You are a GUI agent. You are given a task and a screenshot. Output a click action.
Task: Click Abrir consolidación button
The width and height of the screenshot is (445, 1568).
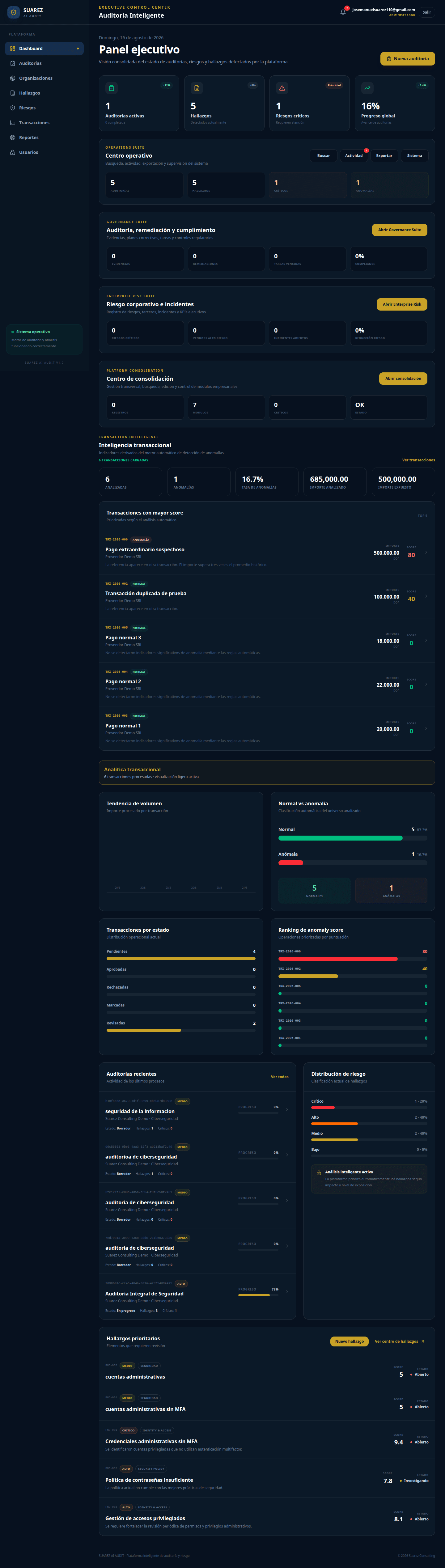coord(403,378)
